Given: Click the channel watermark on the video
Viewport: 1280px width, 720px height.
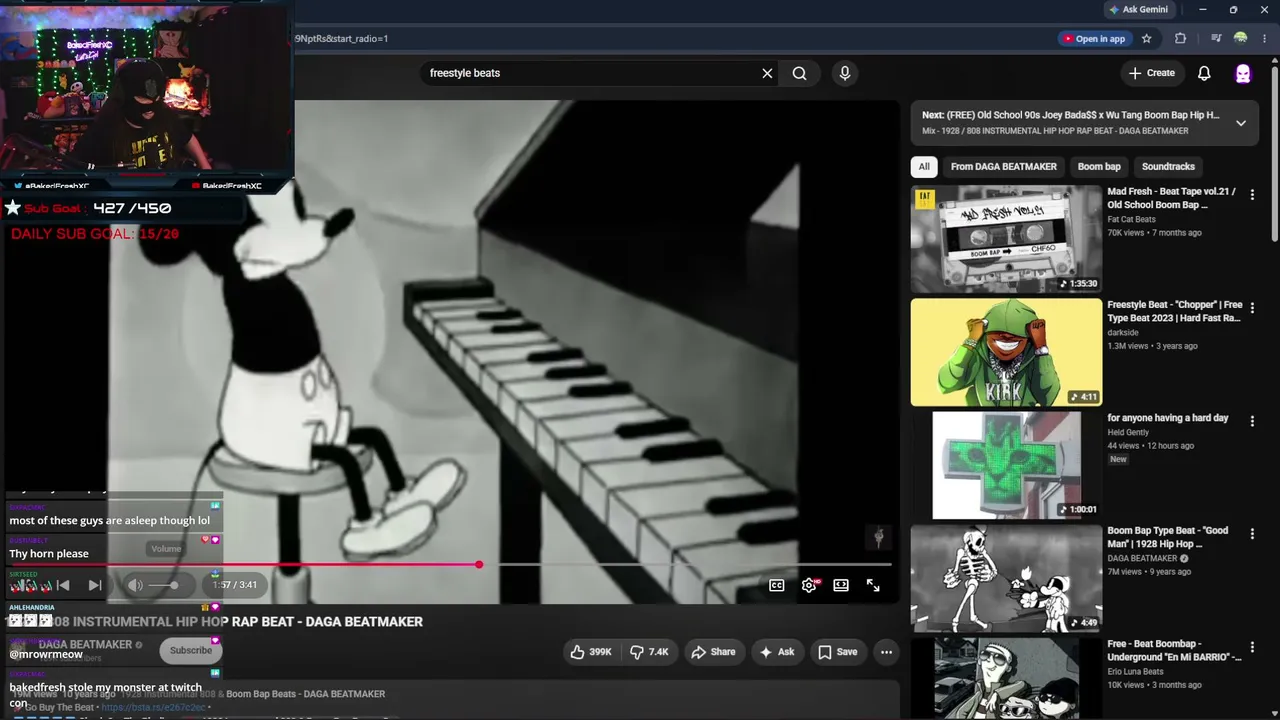Looking at the screenshot, I should [x=879, y=537].
